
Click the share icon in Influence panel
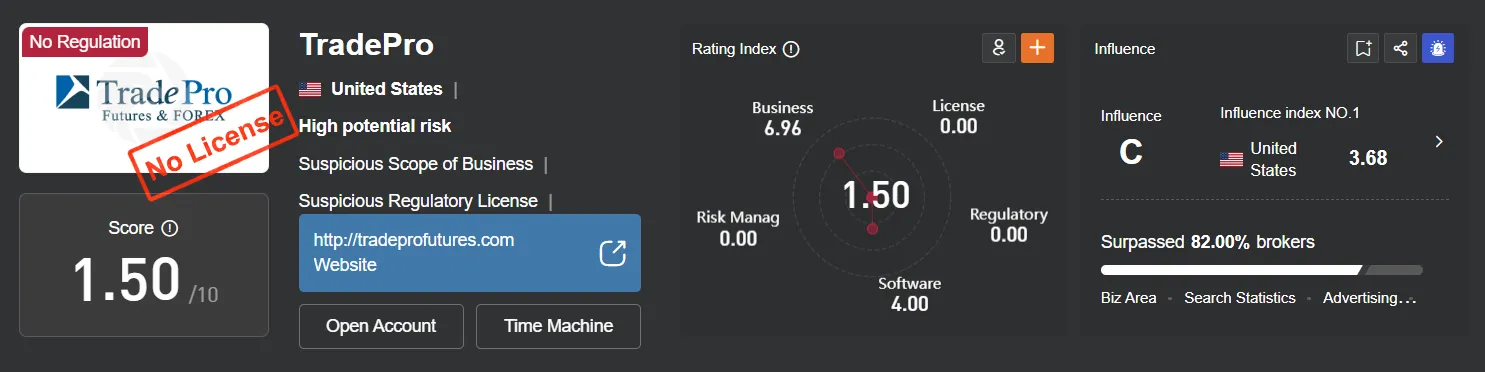(1400, 48)
